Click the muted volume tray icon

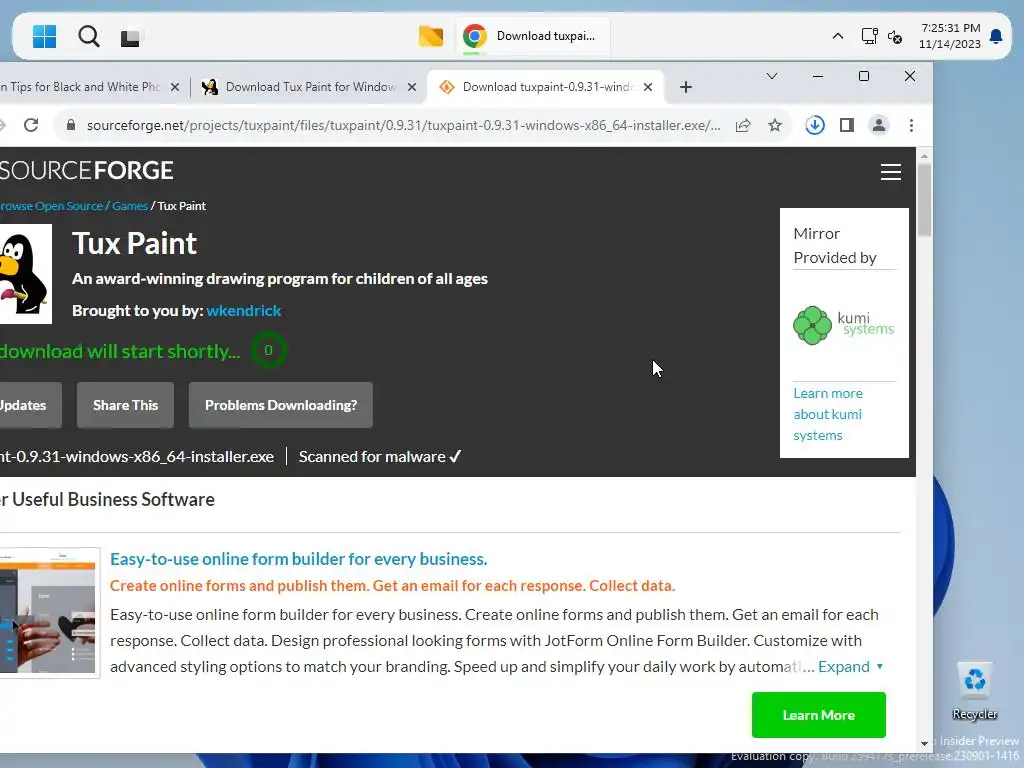(895, 37)
